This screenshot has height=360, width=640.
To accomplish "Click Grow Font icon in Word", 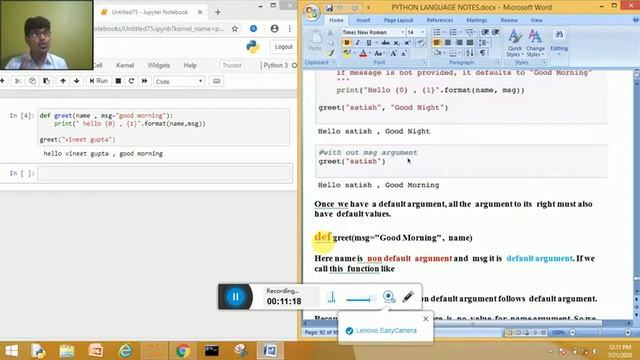I will pos(393,53).
